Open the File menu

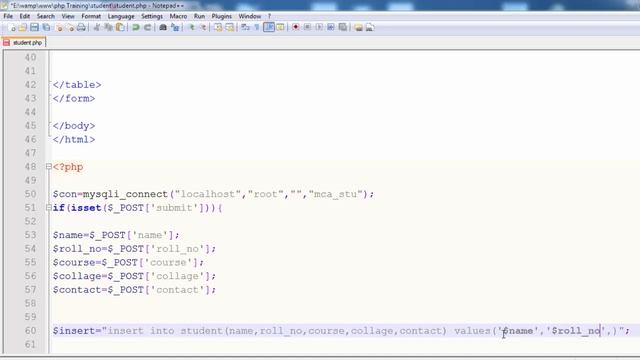click(8, 16)
